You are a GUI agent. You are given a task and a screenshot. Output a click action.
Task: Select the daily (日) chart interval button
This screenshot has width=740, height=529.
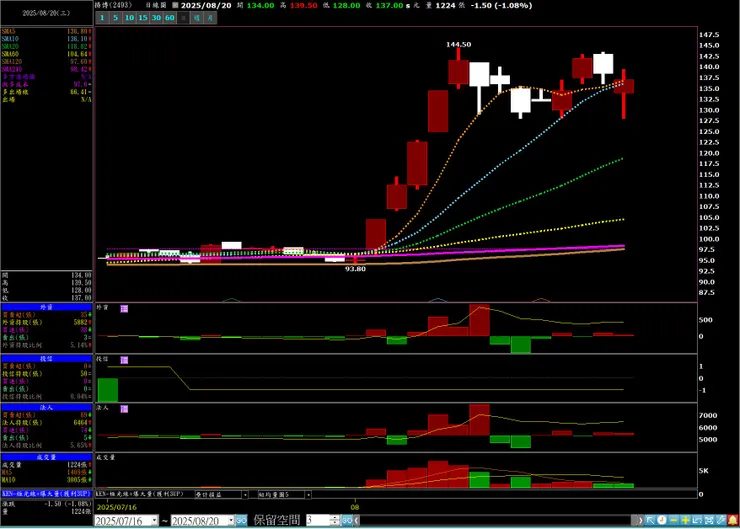(x=184, y=18)
